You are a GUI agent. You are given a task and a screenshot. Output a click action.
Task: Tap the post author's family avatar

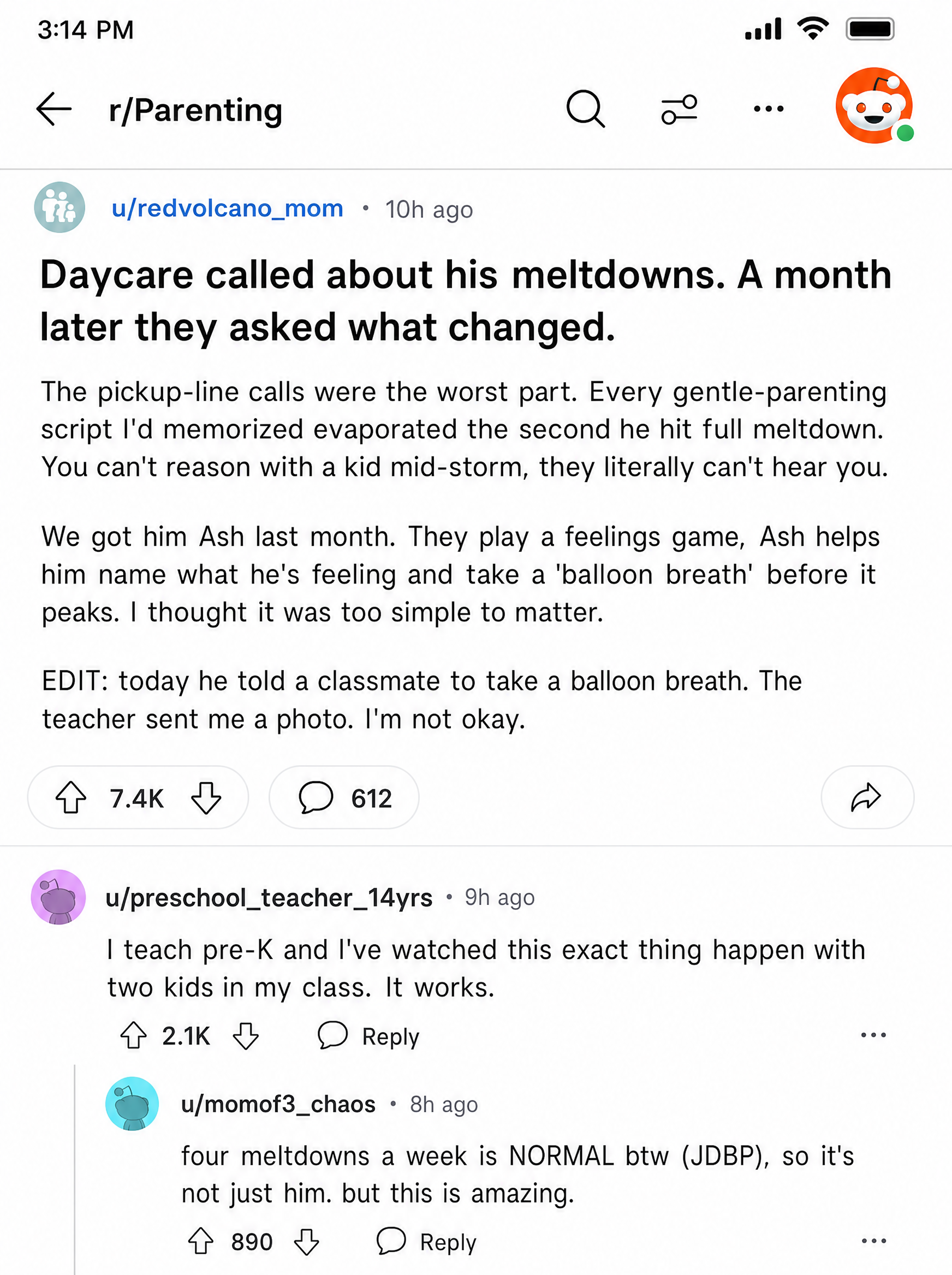(59, 207)
